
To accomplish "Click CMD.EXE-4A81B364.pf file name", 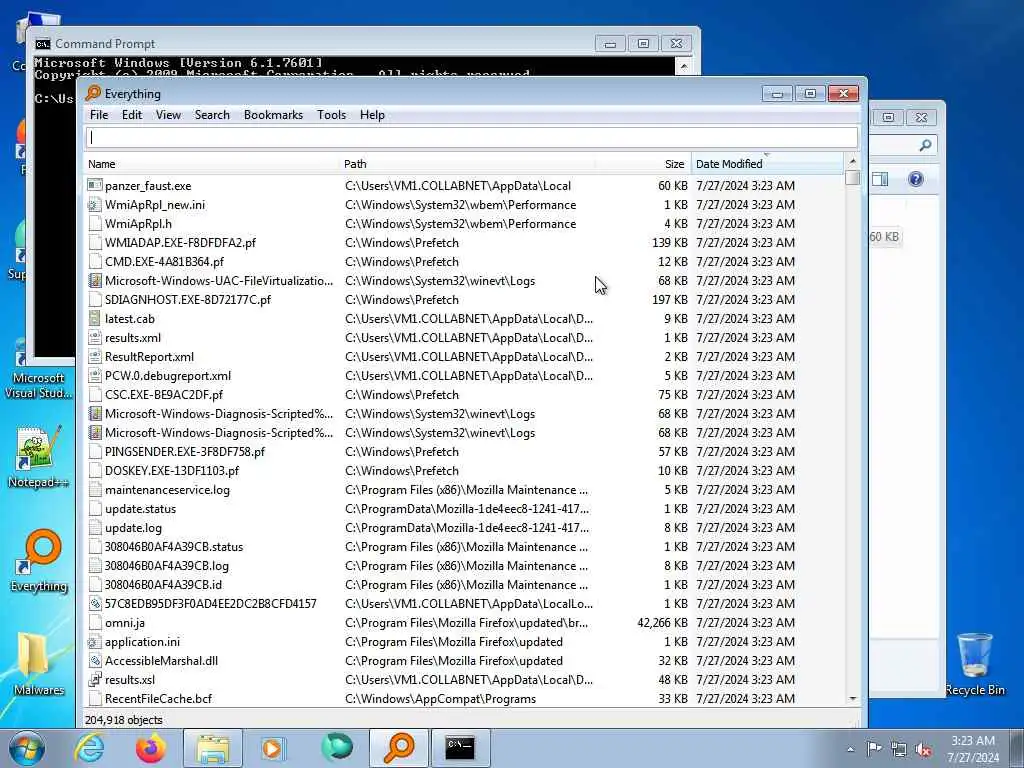I will coord(164,262).
